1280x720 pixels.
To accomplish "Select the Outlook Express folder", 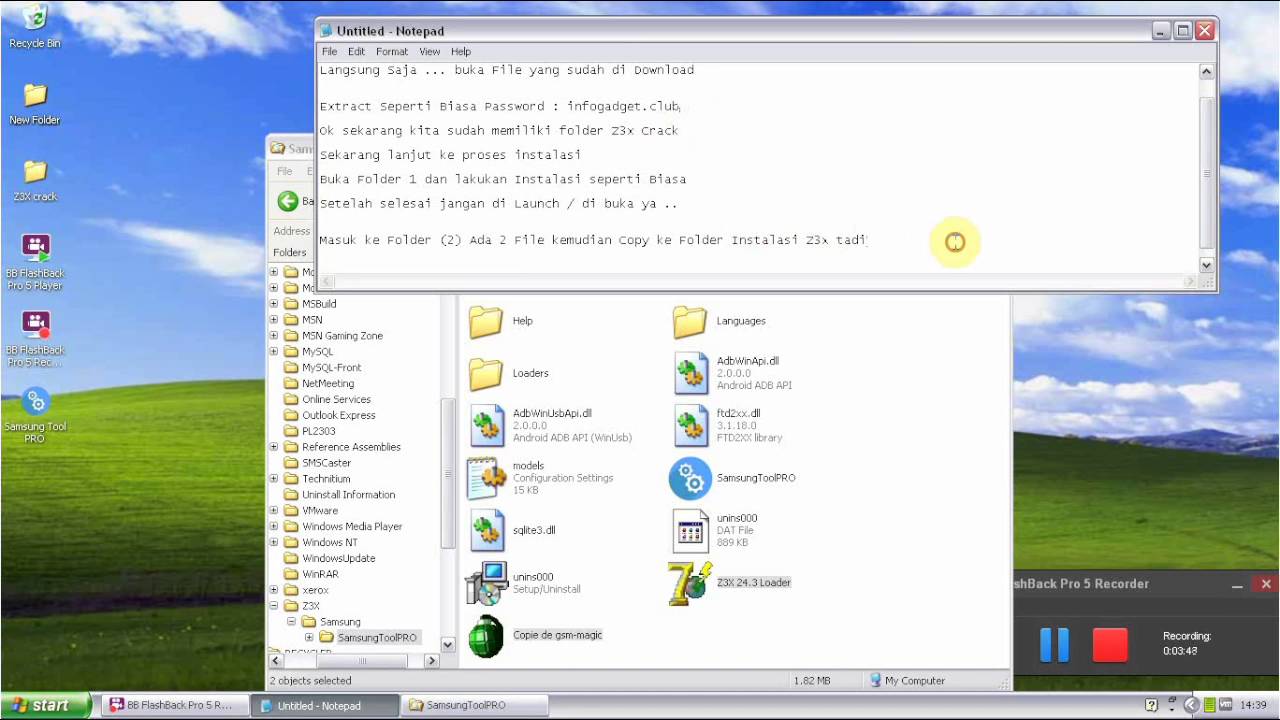I will click(339, 415).
